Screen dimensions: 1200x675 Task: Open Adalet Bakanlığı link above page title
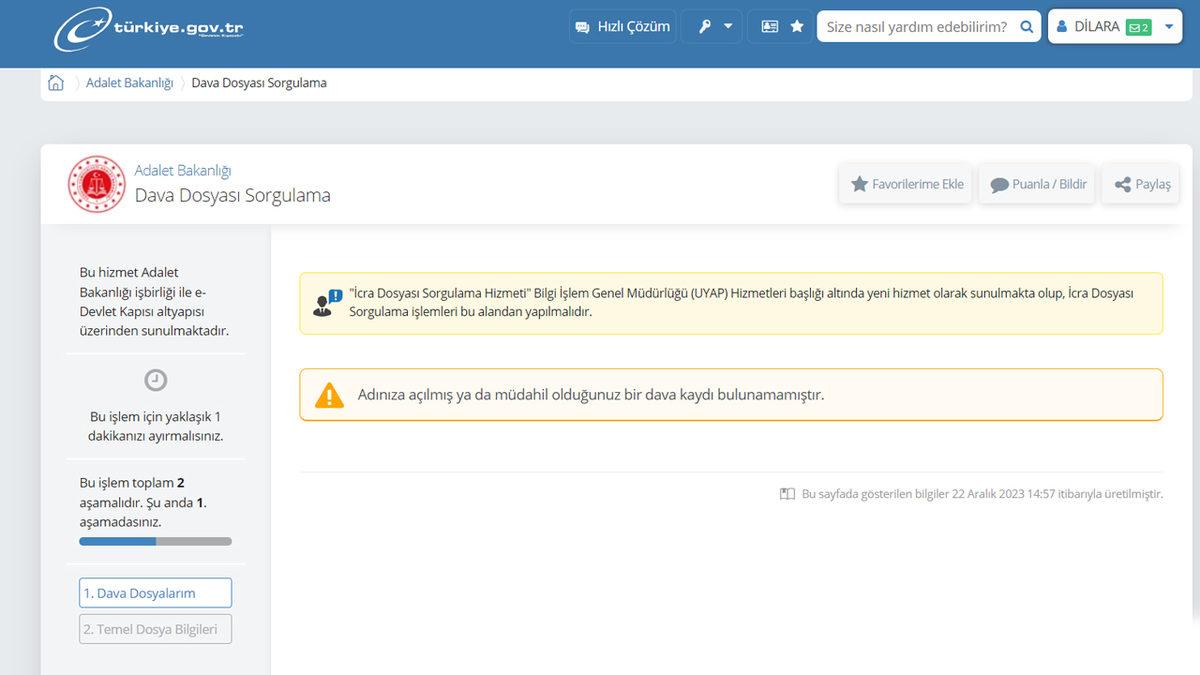tap(183, 171)
